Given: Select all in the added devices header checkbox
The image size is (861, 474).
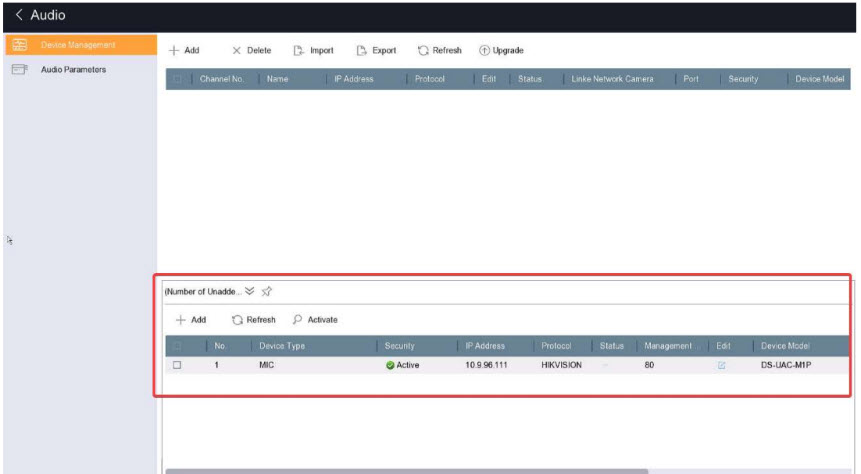Looking at the screenshot, I should (x=177, y=79).
